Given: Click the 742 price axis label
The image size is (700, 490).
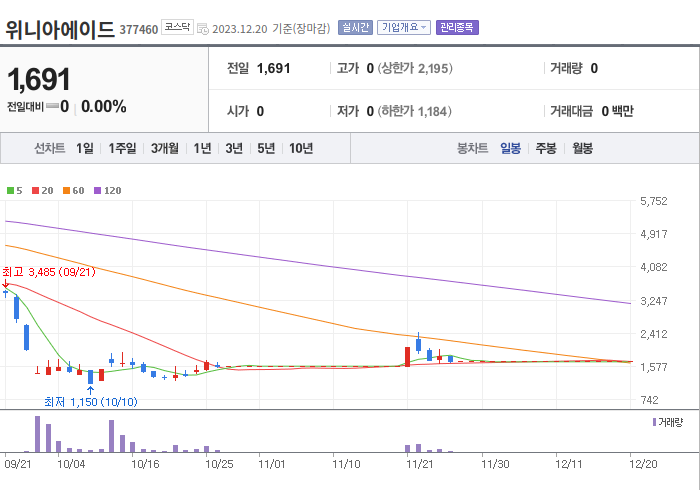Looking at the screenshot, I should coord(649,400).
